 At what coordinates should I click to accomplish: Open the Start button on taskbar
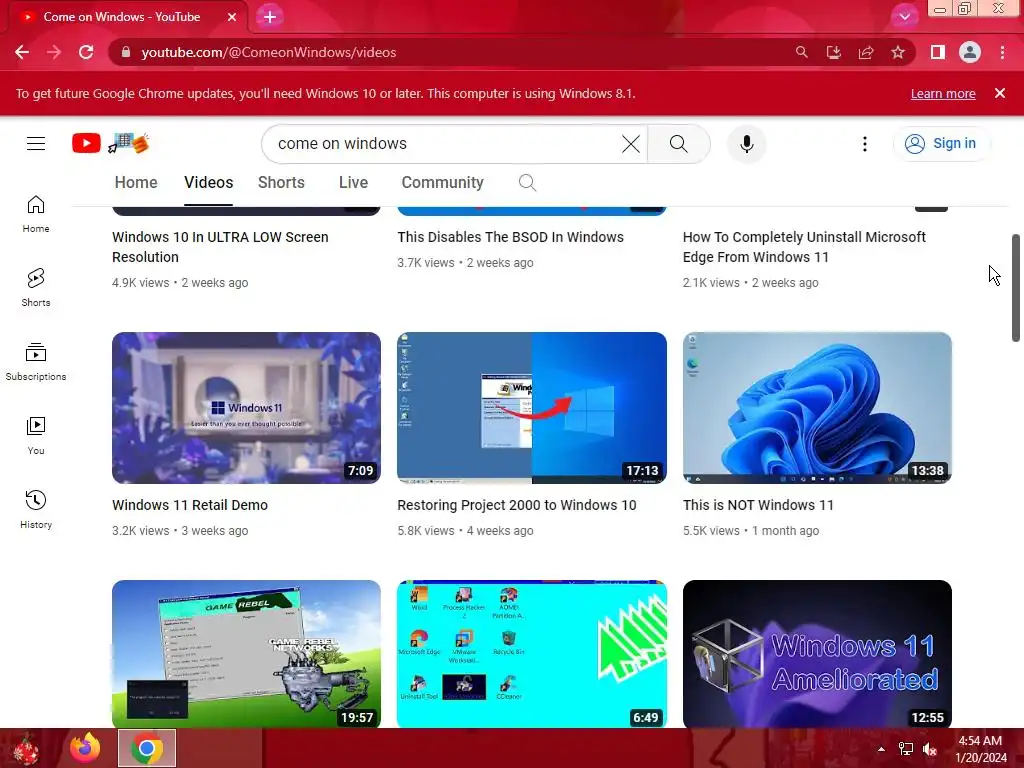click(26, 748)
